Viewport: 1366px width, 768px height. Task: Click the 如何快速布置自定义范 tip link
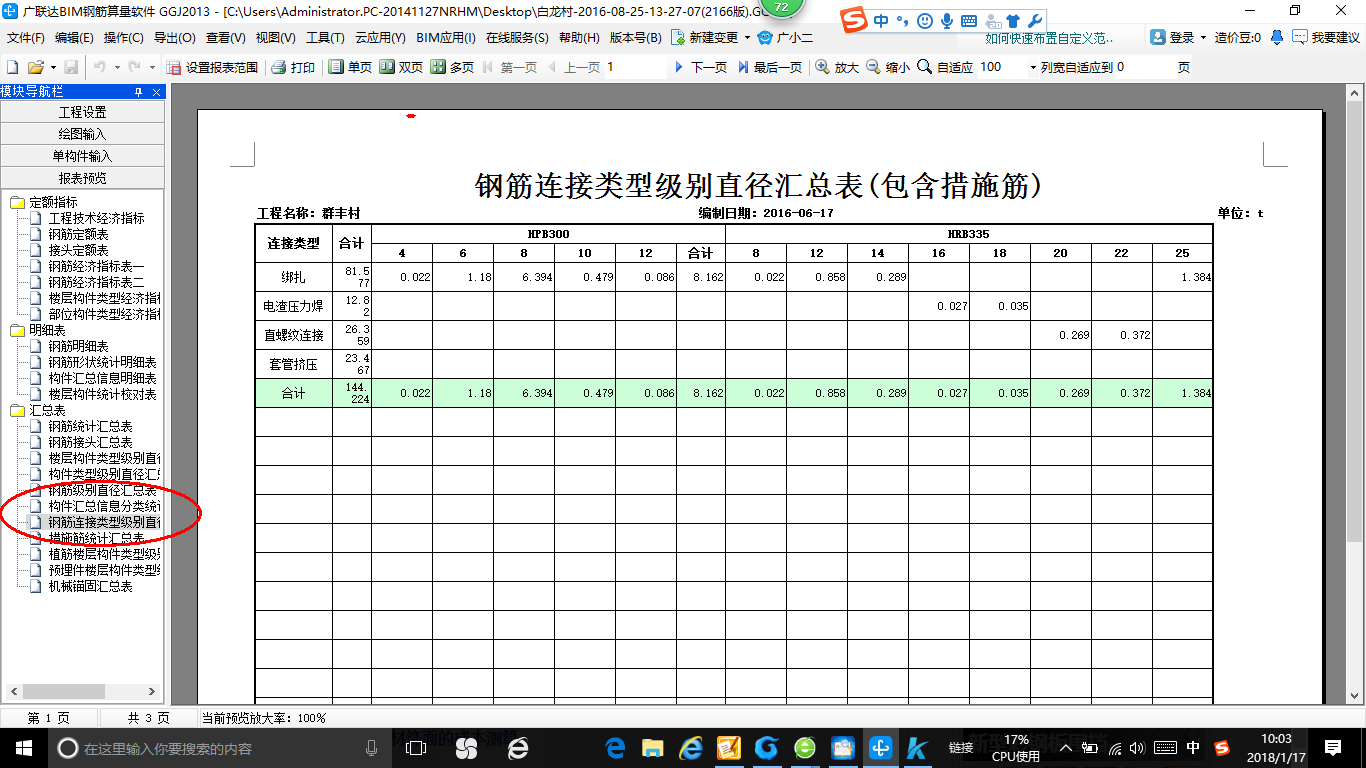point(1049,38)
